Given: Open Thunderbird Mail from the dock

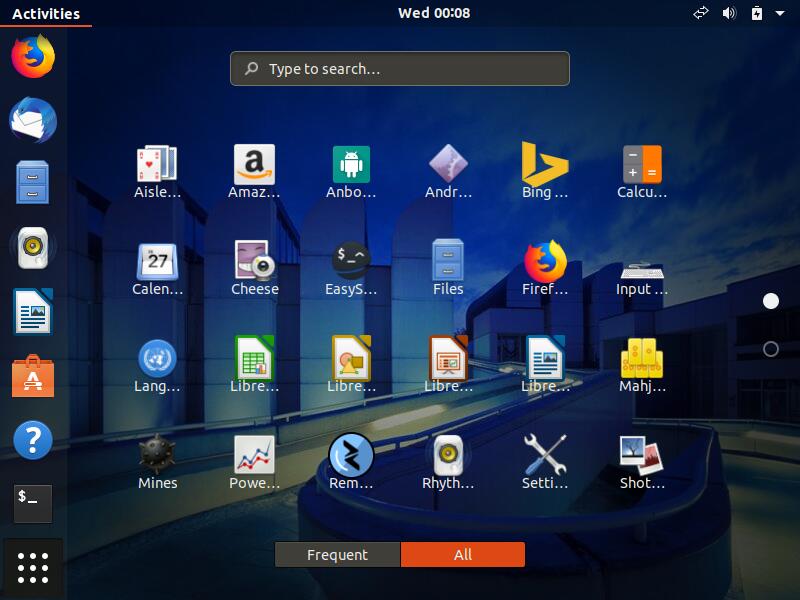Looking at the screenshot, I should [x=33, y=120].
